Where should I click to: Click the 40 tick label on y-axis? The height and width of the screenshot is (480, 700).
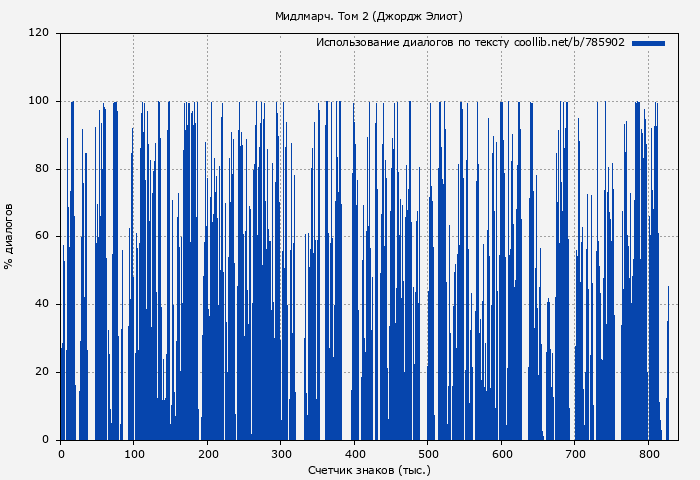(42, 304)
